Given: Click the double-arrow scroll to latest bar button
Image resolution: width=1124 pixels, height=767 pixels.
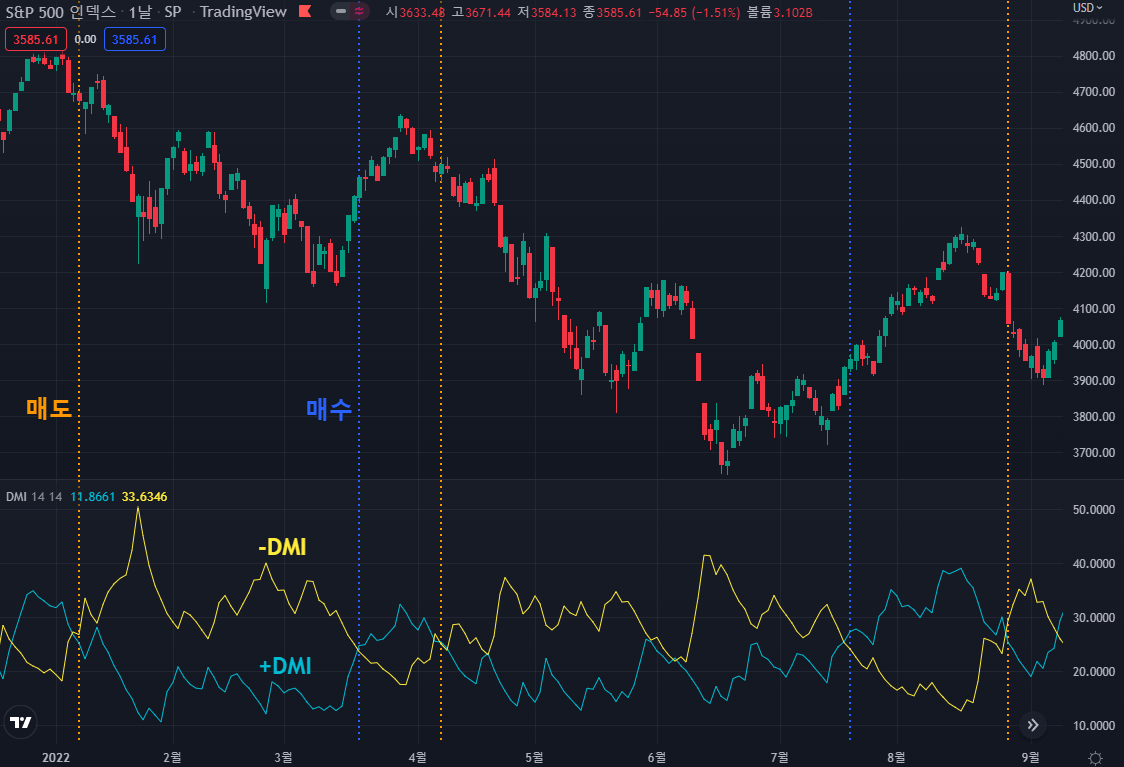Looking at the screenshot, I should pyautogui.click(x=1033, y=725).
